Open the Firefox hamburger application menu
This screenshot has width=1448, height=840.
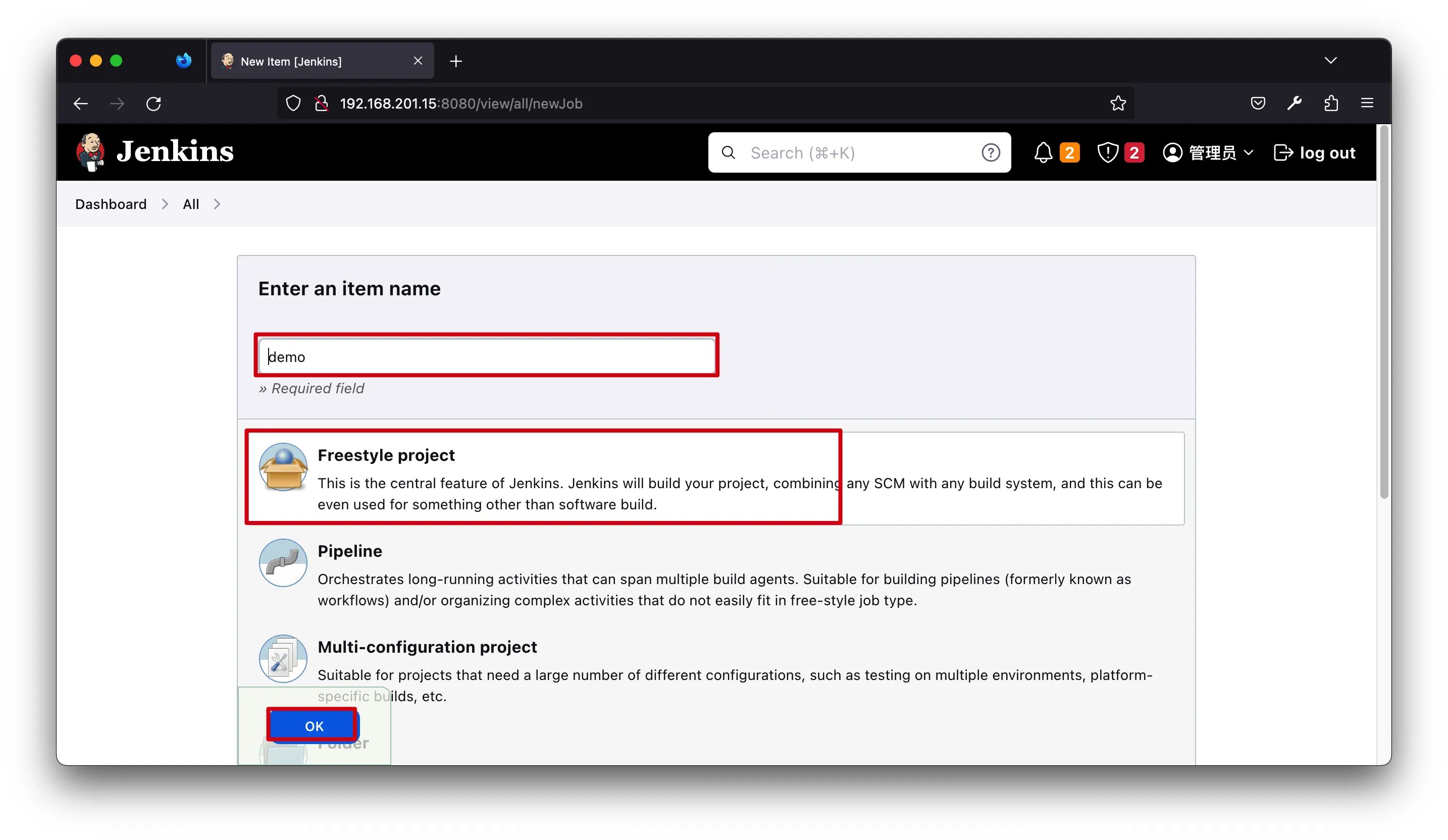coord(1367,103)
